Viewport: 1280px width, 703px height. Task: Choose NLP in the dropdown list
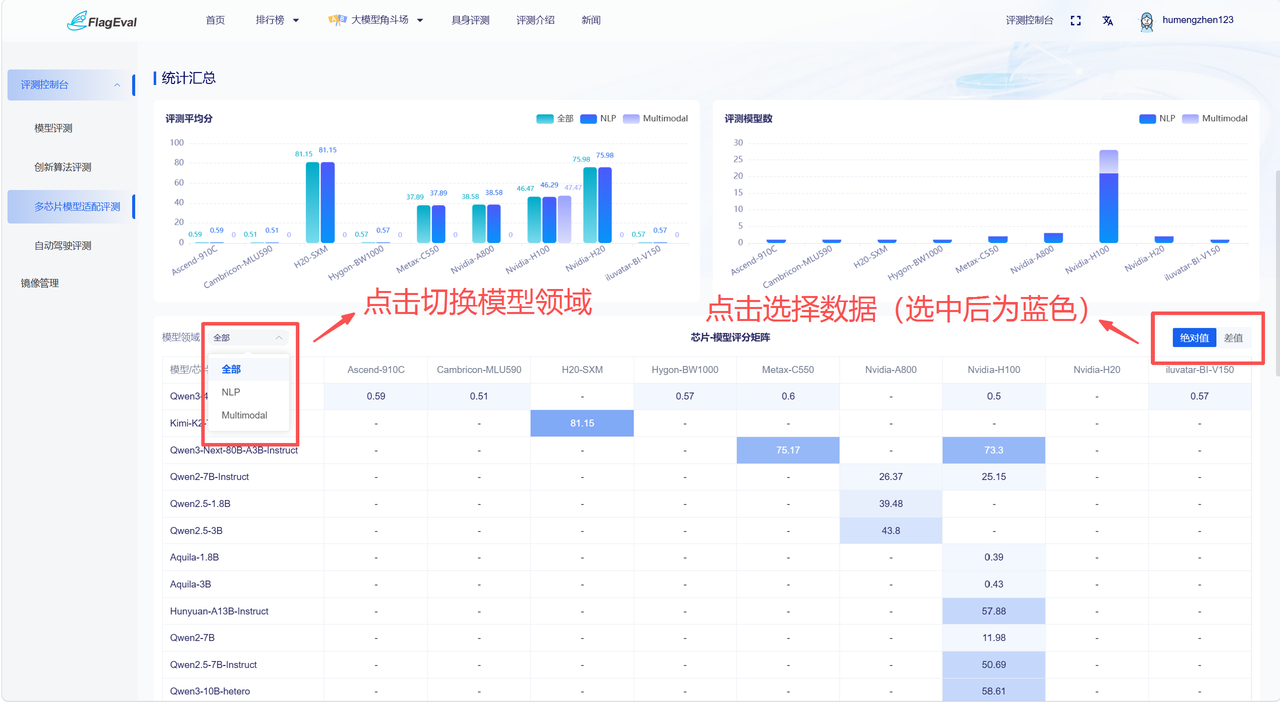248,392
